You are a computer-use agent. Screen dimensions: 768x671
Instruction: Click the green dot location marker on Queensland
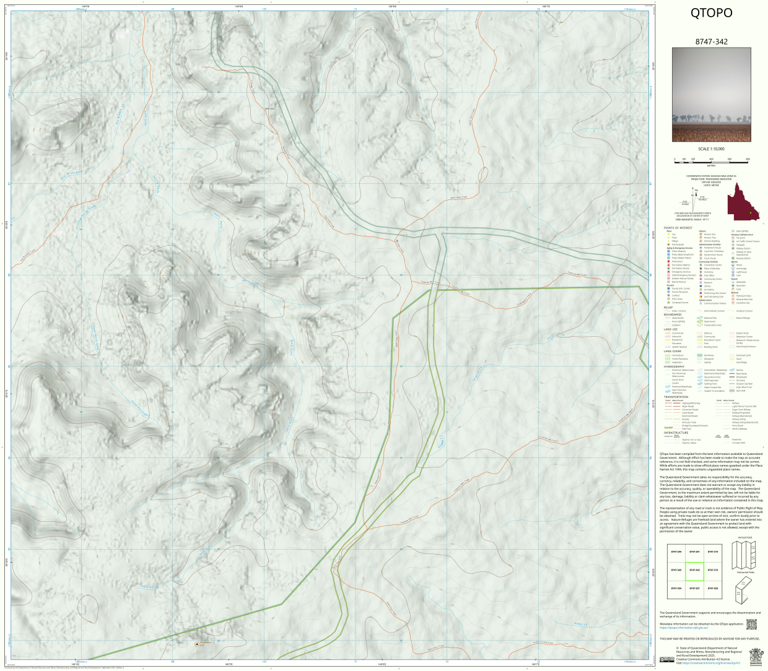750,213
